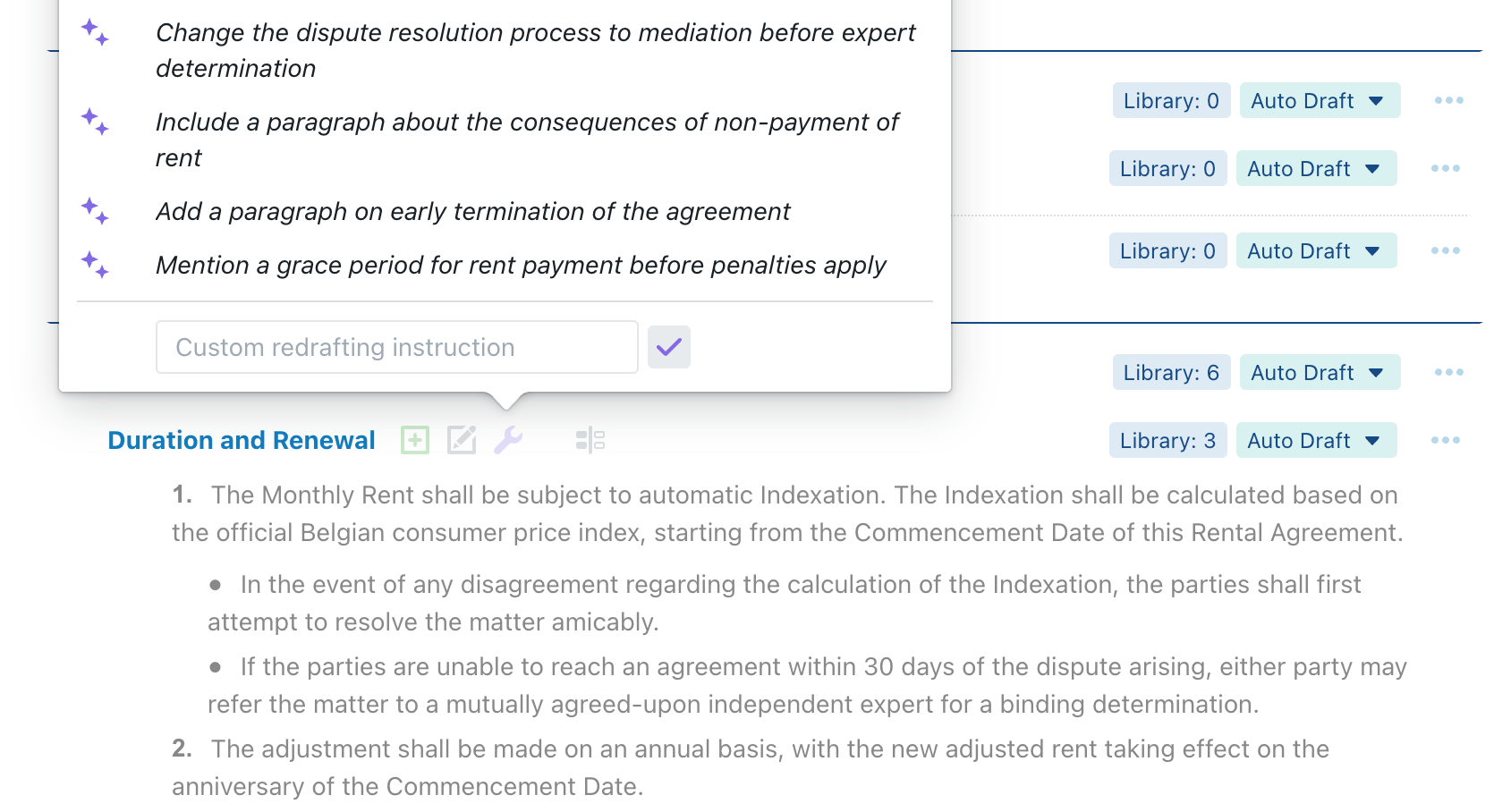
Task: Click sparkle icon beside grace period suggestion
Action: tap(95, 265)
